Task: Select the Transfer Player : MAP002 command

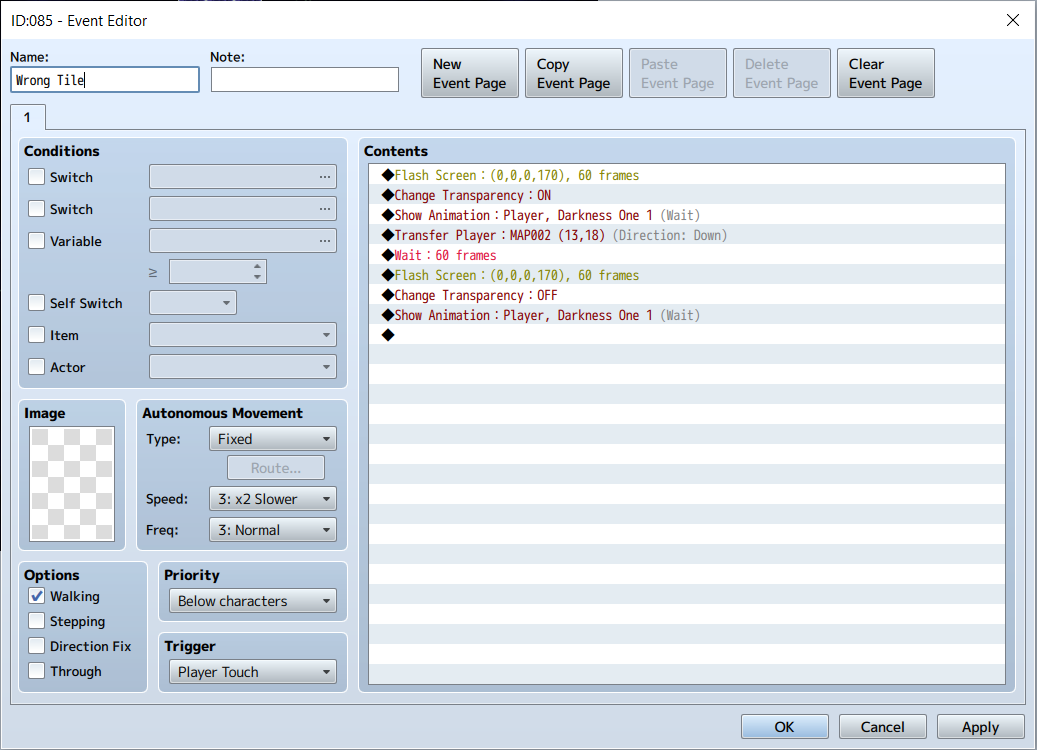Action: 686,235
